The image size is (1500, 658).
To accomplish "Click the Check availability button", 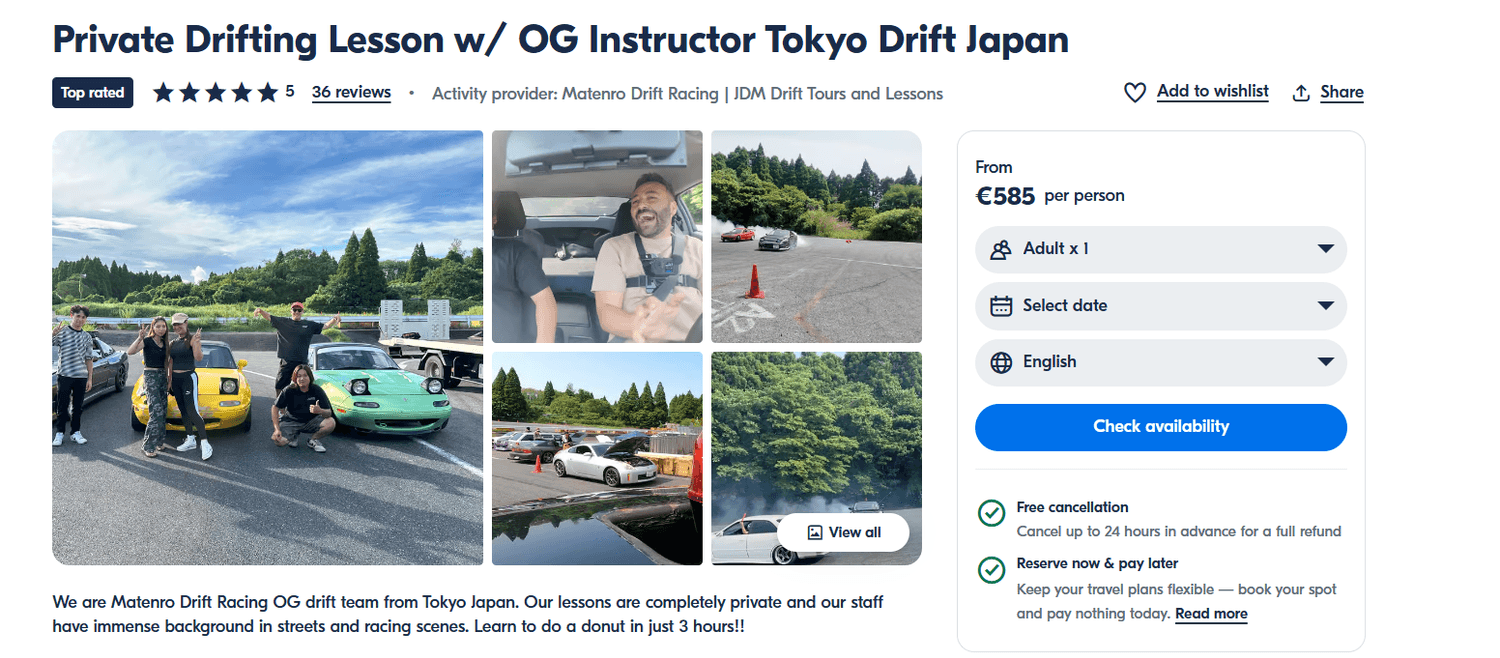I will (x=1161, y=427).
